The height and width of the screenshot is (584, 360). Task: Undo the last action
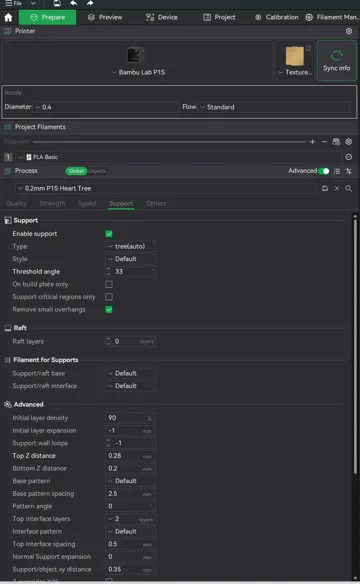(74, 3)
